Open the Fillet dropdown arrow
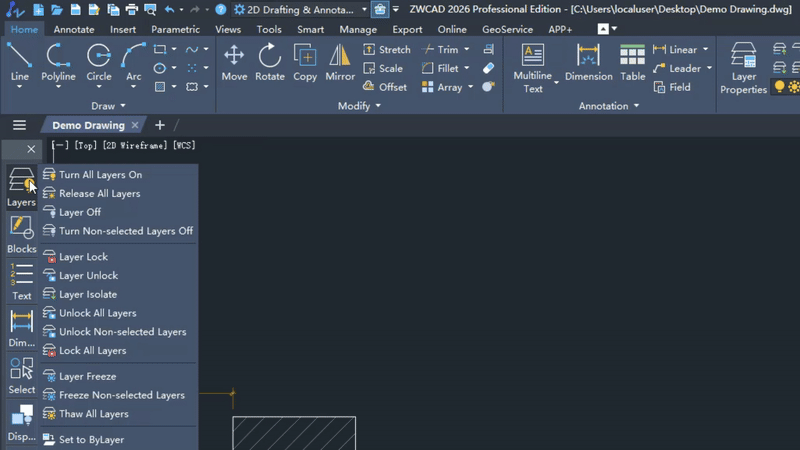Image resolution: width=800 pixels, height=450 pixels. tap(466, 68)
